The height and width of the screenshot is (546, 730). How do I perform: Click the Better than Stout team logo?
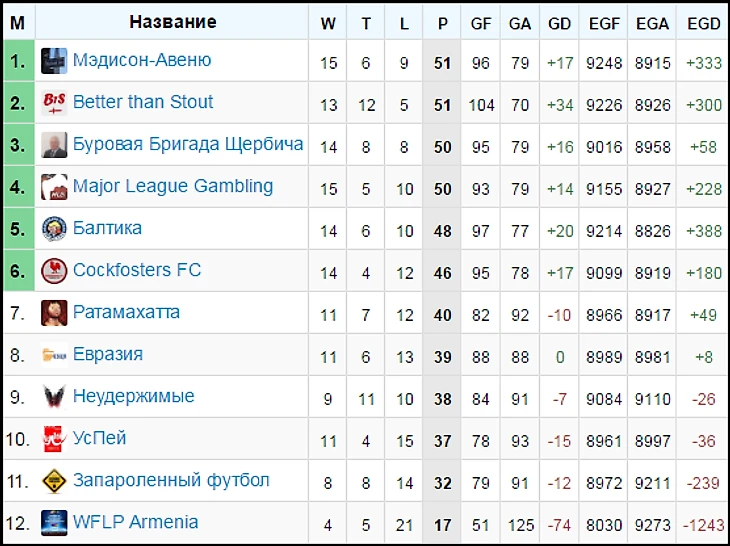(54, 103)
